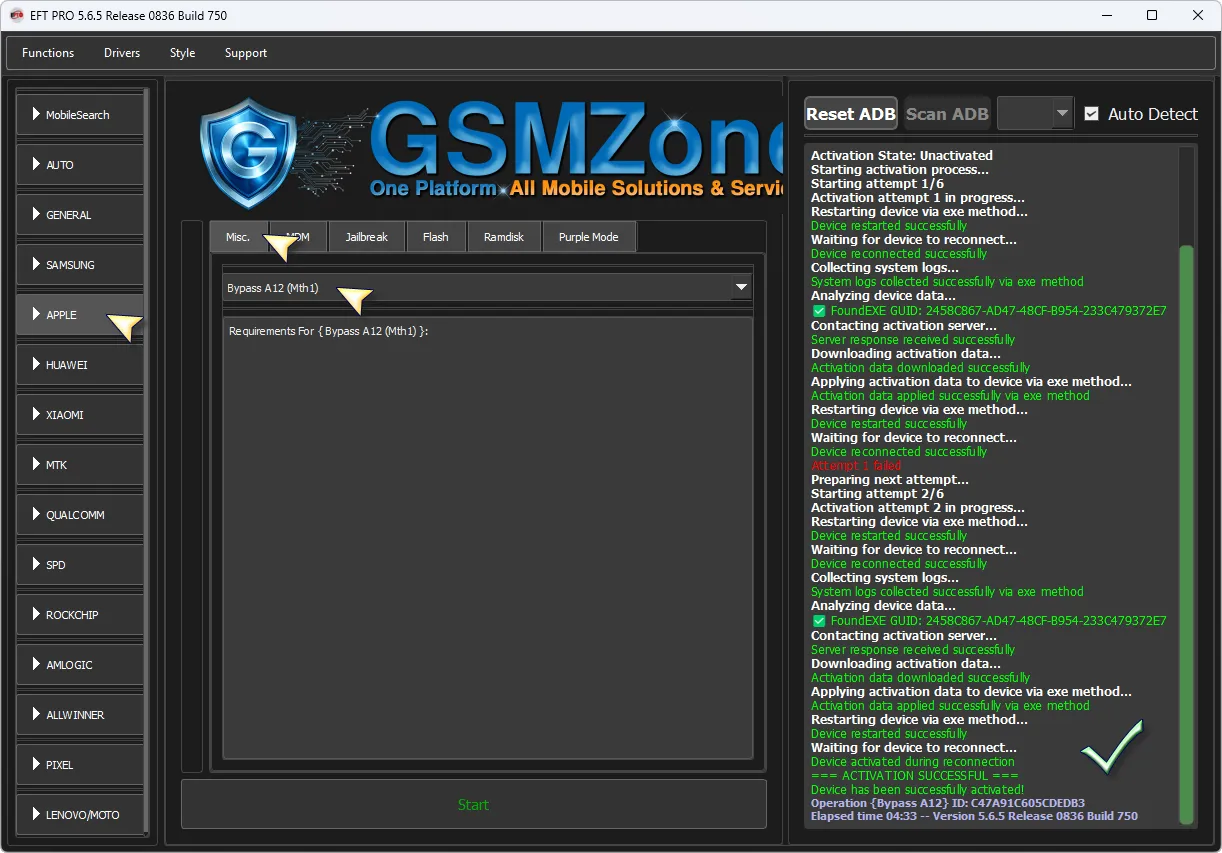The image size is (1222, 853).
Task: Click the Operation {Bypass A12} ID line
Action: pyautogui.click(x=948, y=803)
